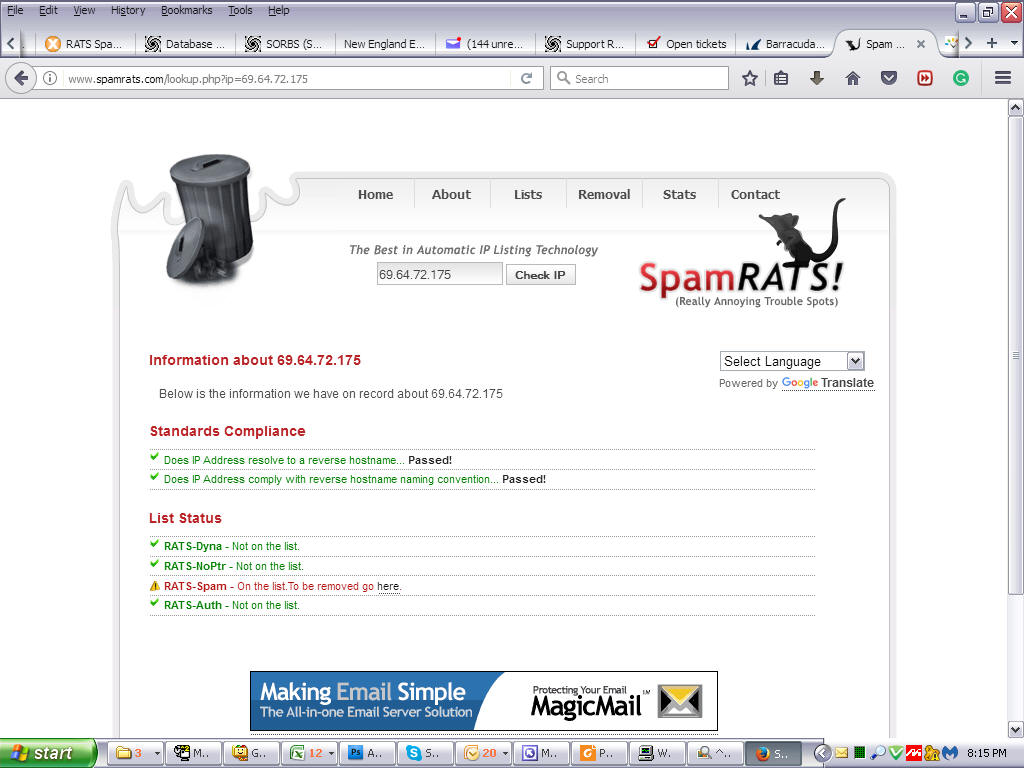Switch to the Database tab
1024x768 pixels.
(x=185, y=44)
